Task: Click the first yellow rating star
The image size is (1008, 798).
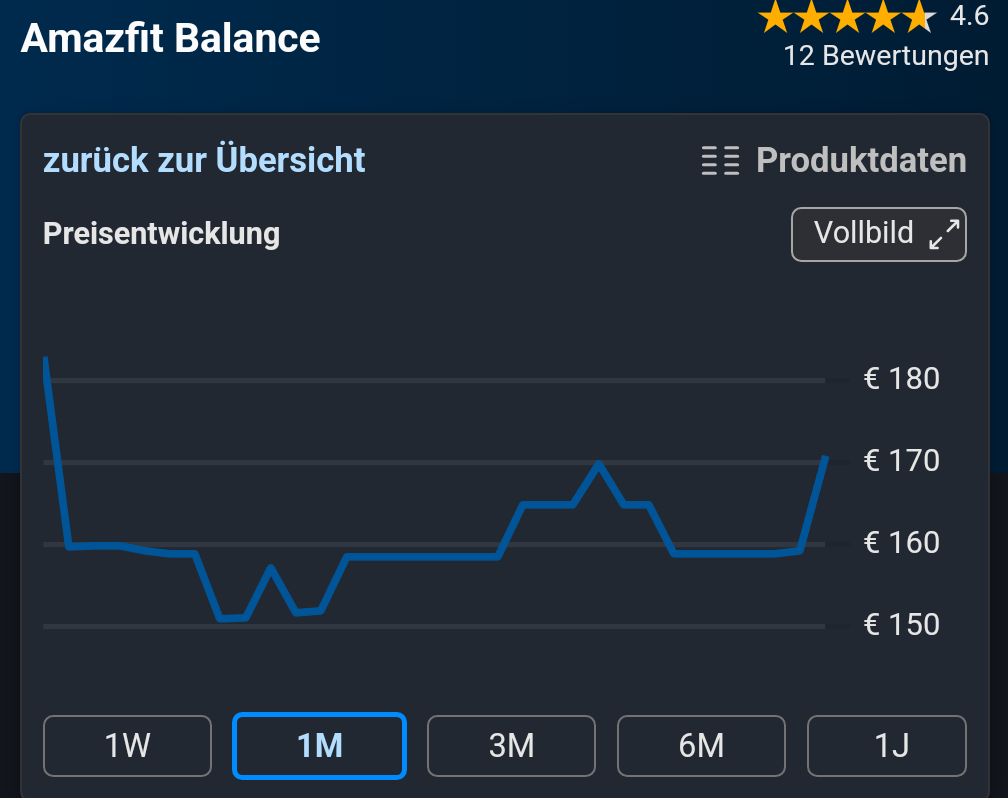Action: click(774, 17)
